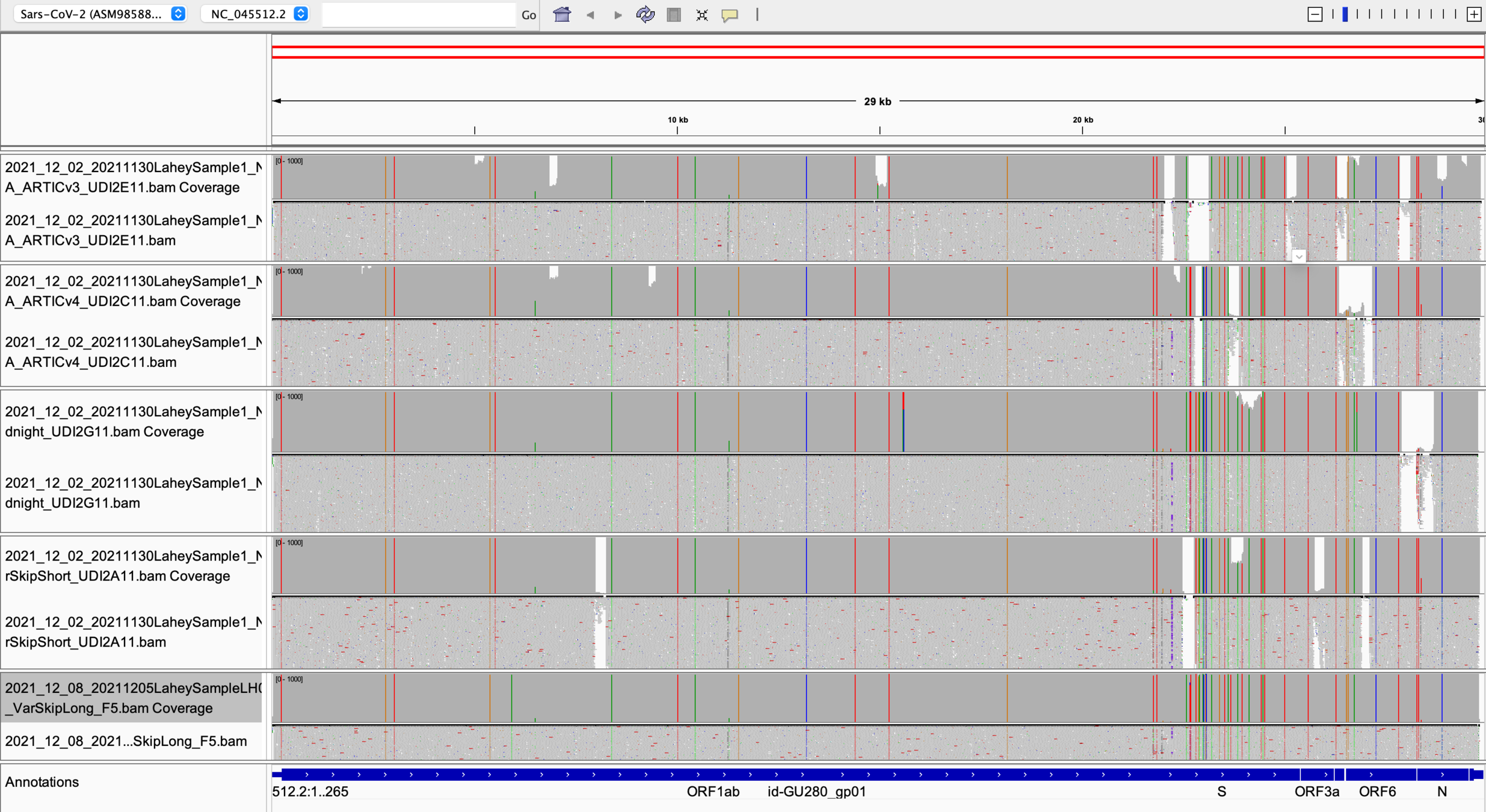Click the Home genome view icon
The height and width of the screenshot is (812, 1486).
point(562,14)
